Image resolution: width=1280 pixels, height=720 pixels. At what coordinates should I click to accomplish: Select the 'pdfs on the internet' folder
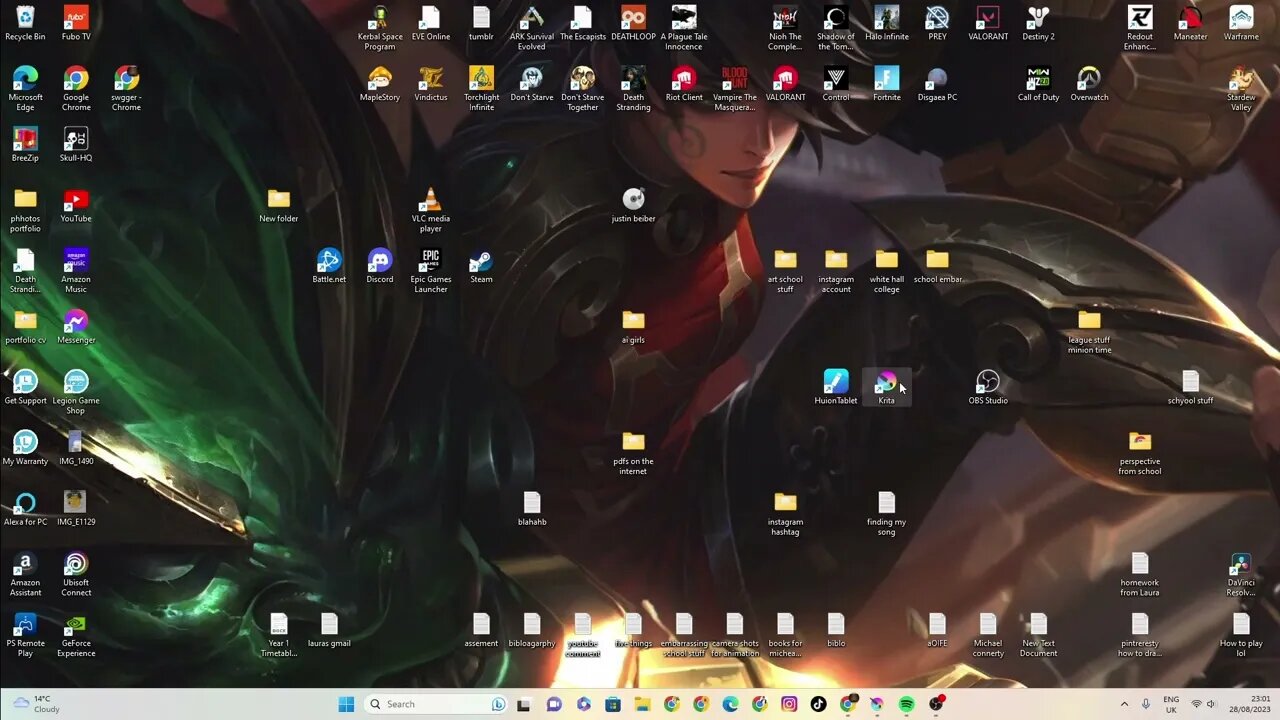click(x=633, y=453)
